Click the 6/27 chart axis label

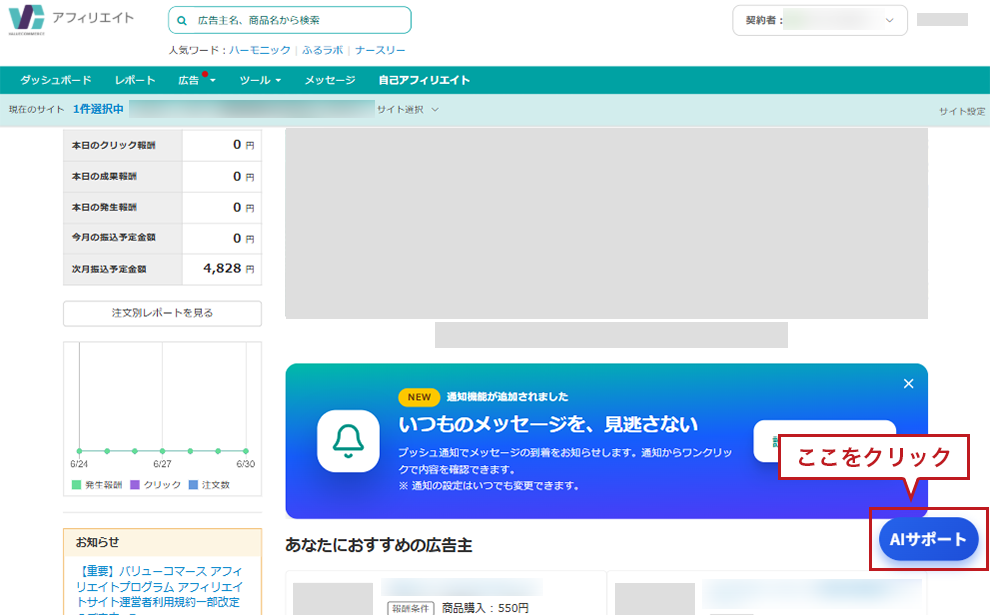point(162,464)
